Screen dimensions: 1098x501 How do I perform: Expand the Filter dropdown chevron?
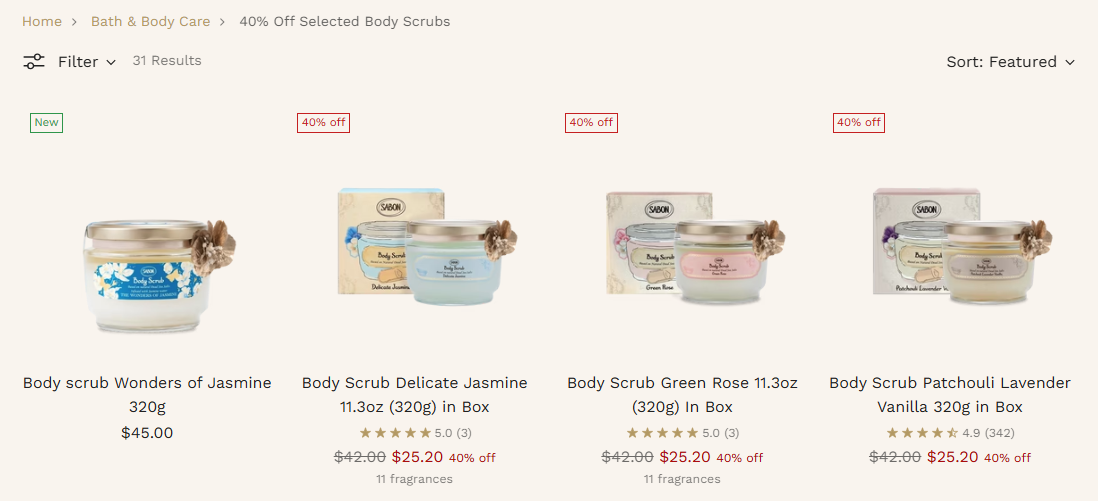click(x=111, y=62)
